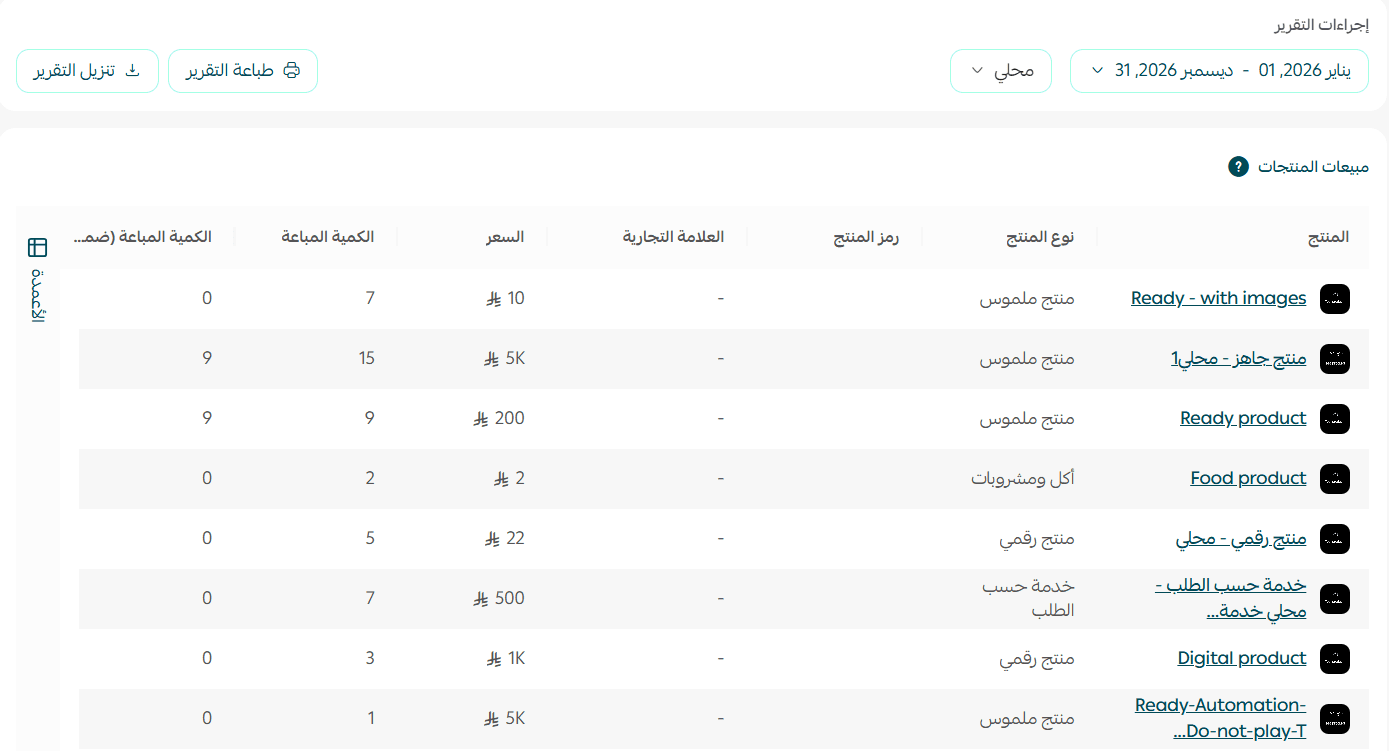Click تنزيل التقرير download button
Viewport: 1389px width, 751px height.
[x=88, y=71]
